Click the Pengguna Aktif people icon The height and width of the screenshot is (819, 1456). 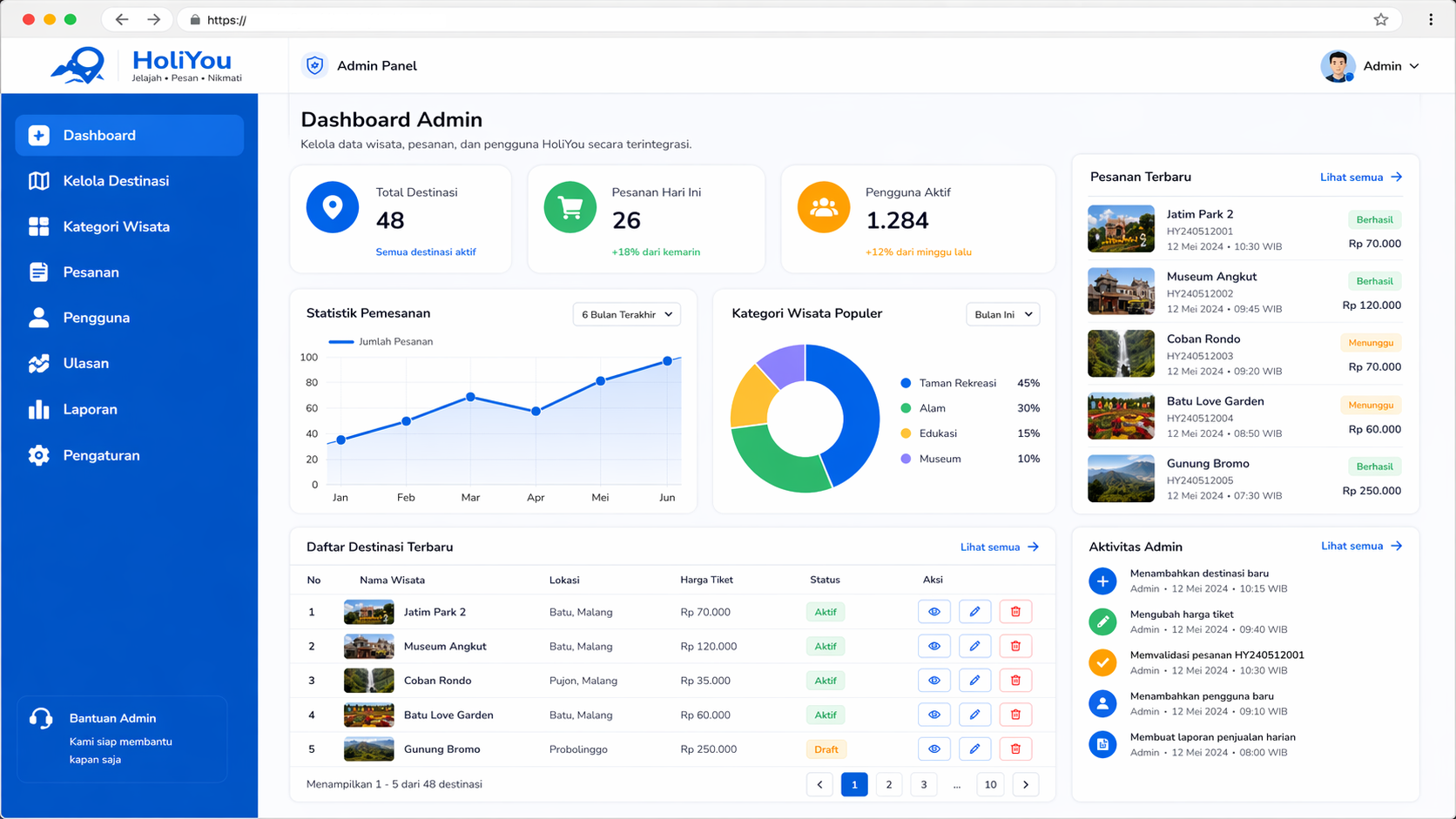pyautogui.click(x=824, y=207)
